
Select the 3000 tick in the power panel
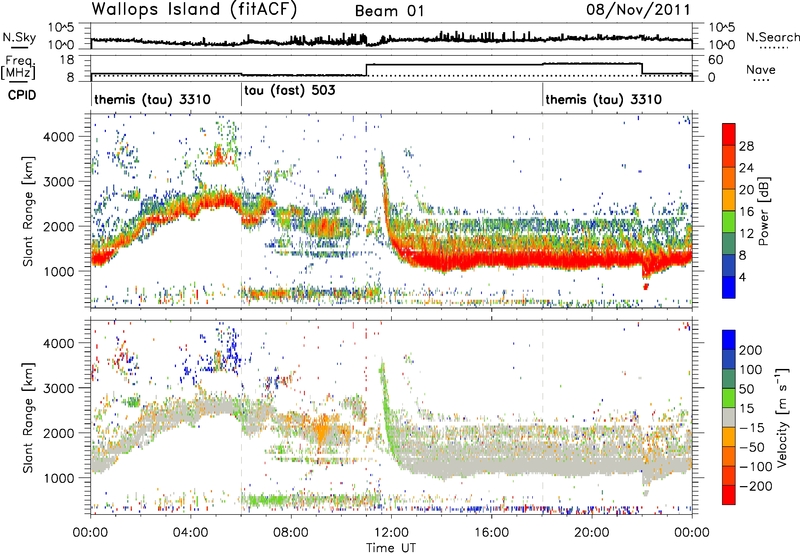(58, 182)
